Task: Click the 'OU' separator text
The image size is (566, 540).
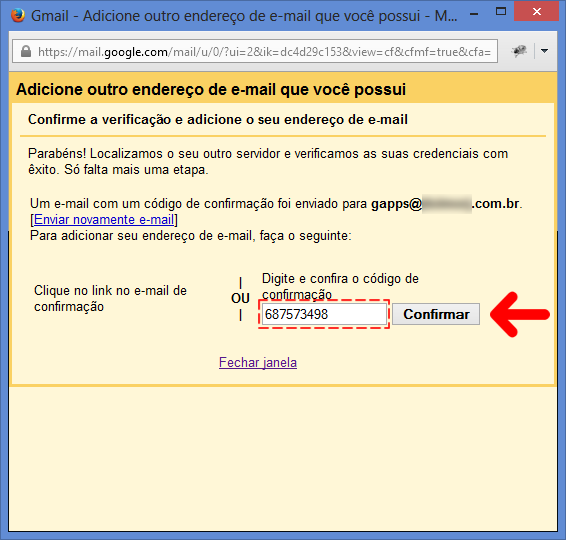Action: point(240,299)
